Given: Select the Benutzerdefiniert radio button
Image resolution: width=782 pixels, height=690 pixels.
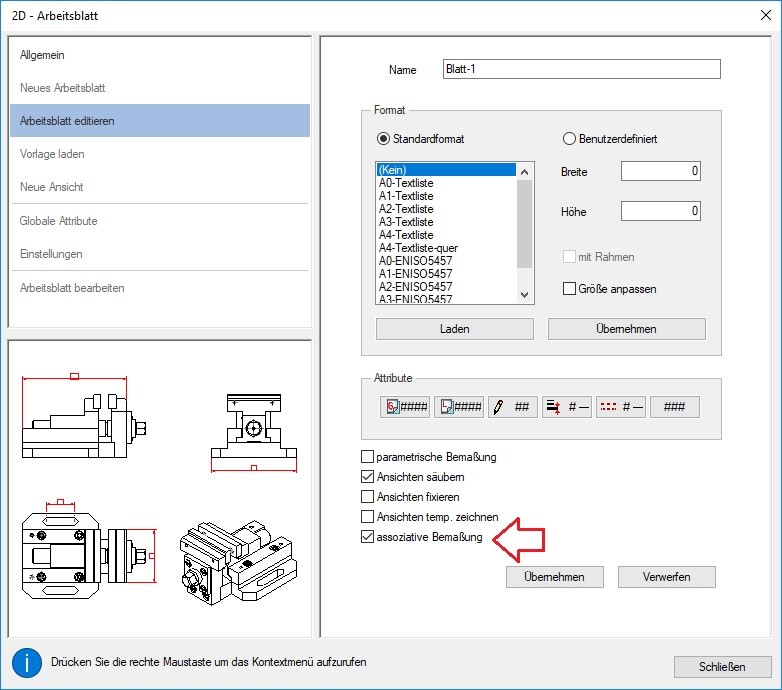Looking at the screenshot, I should [570, 139].
